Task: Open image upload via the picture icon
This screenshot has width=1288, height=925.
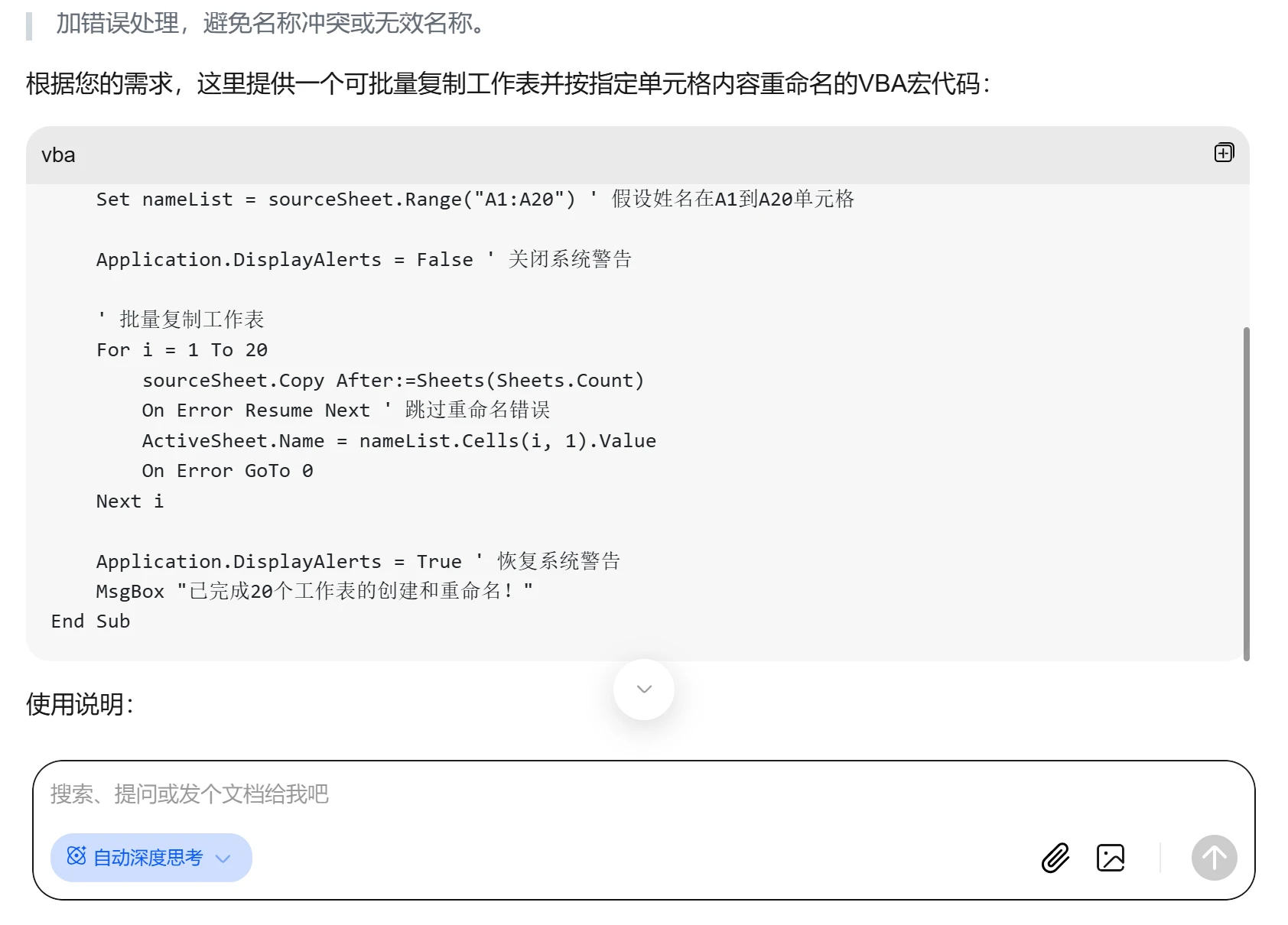Action: 1111,858
